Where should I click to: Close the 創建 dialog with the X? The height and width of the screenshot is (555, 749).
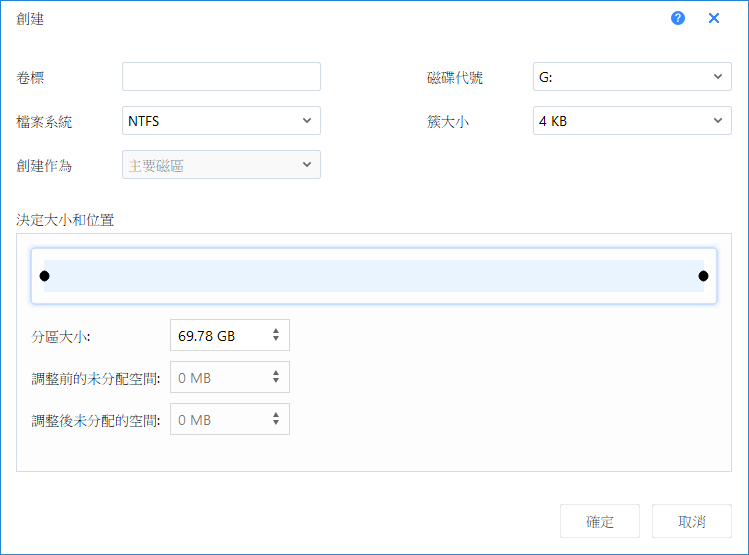(714, 18)
